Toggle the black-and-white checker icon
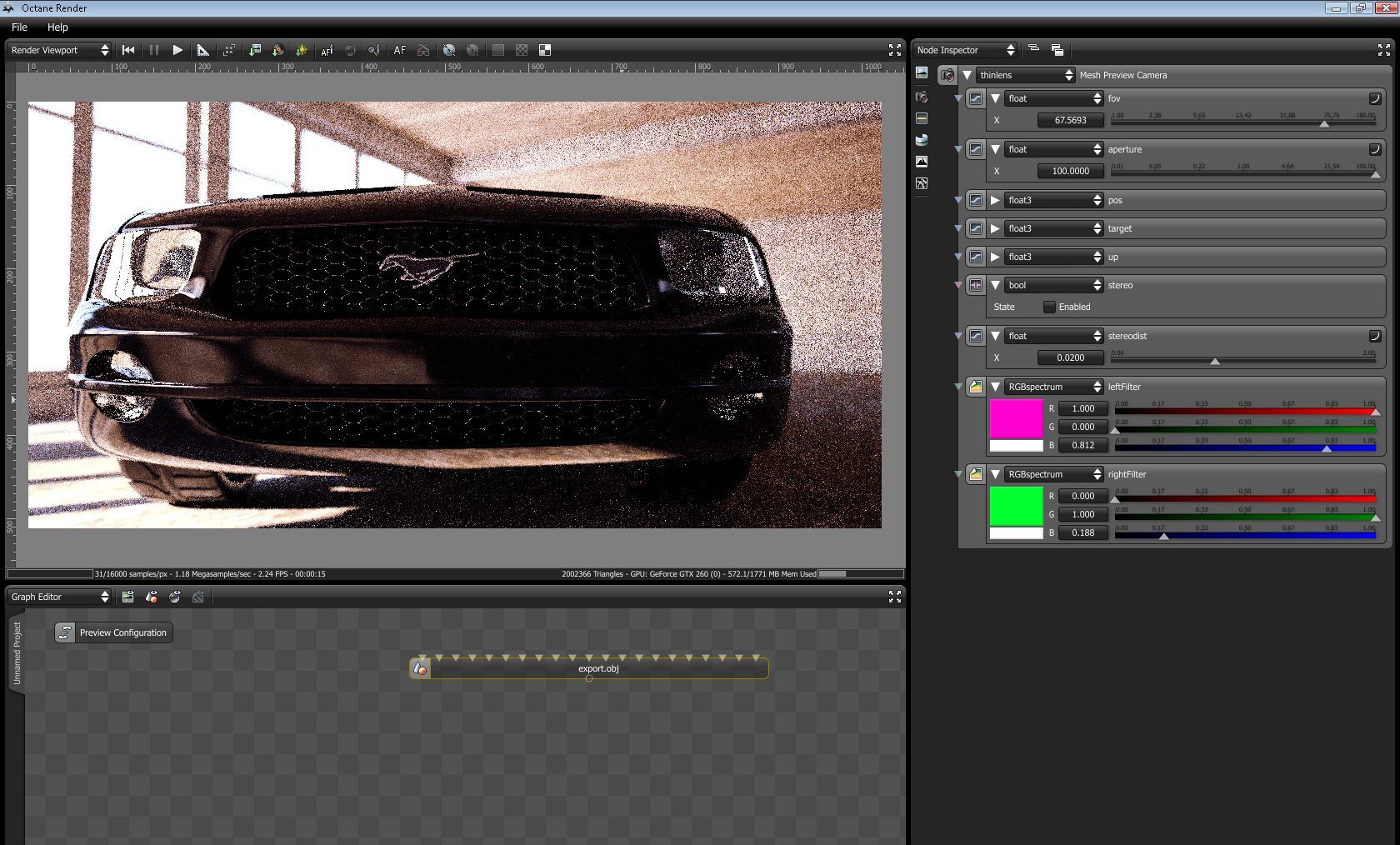The height and width of the screenshot is (845, 1400). click(x=545, y=50)
